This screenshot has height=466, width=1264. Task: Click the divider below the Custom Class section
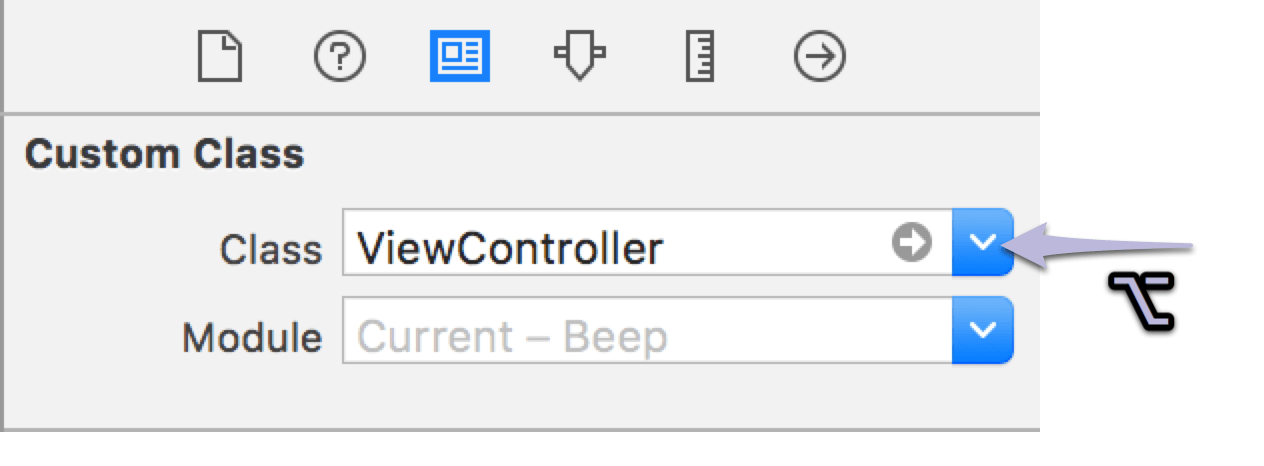(x=520, y=430)
